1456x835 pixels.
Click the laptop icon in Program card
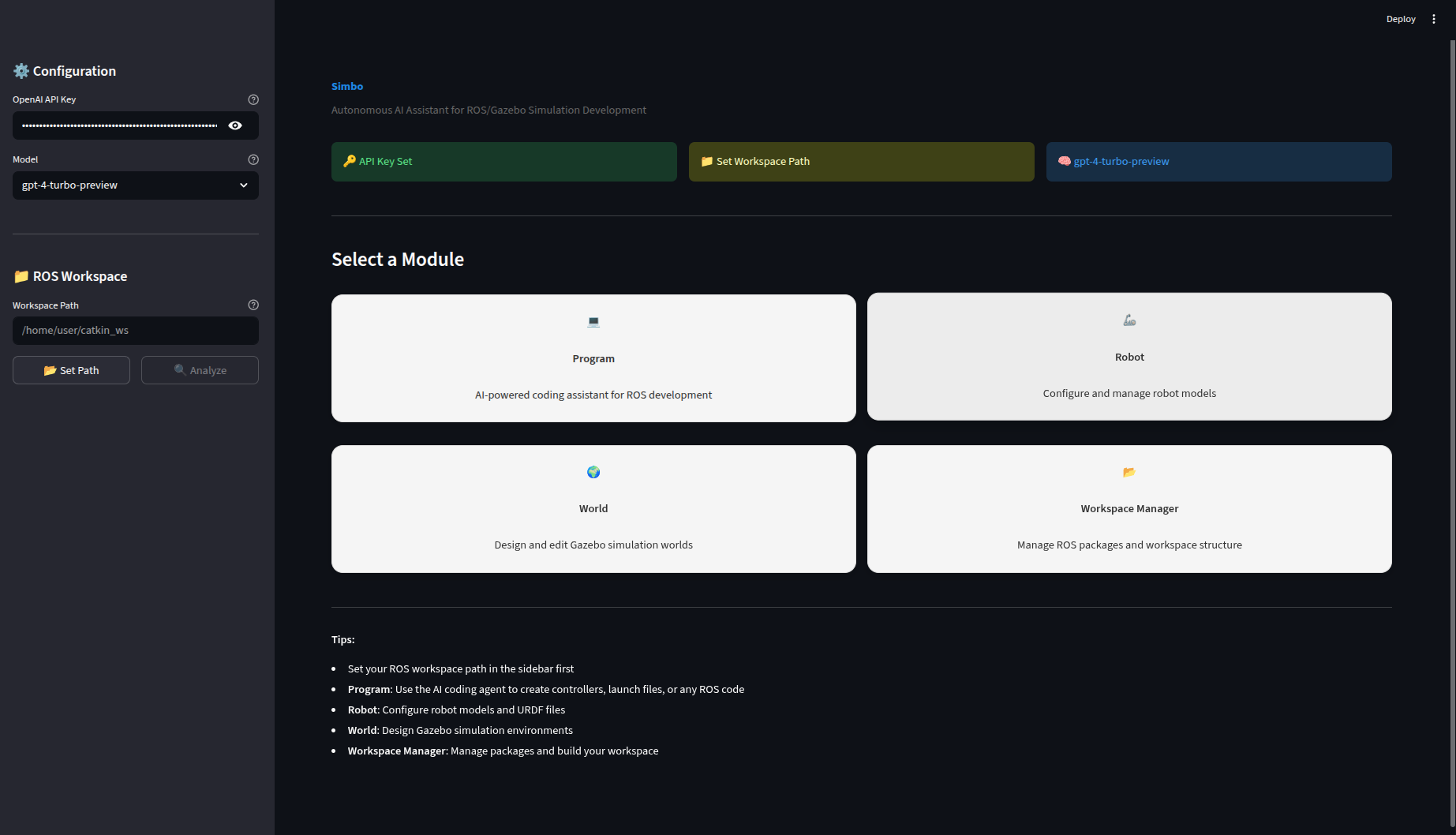593,321
